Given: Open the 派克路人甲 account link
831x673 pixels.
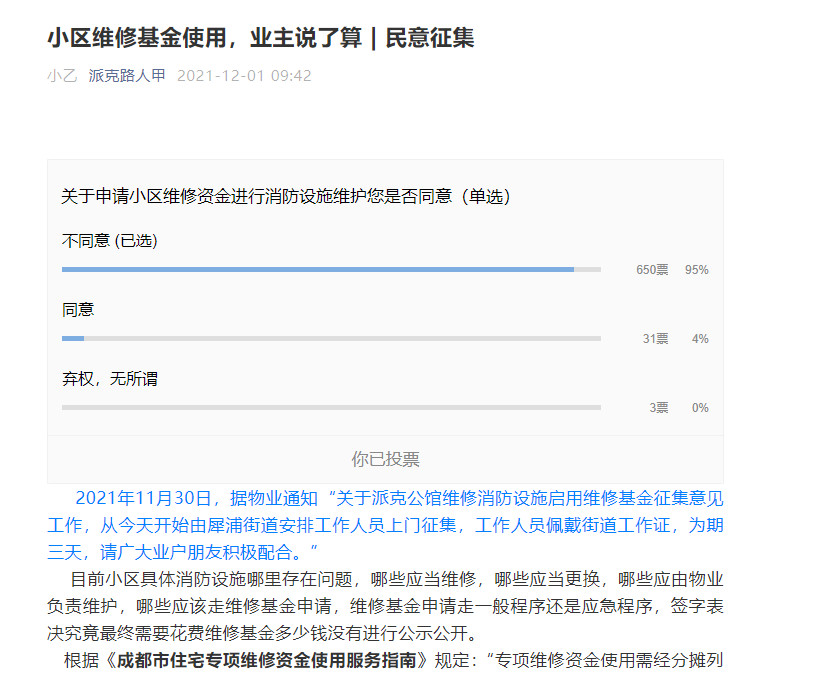Looking at the screenshot, I should [127, 76].
